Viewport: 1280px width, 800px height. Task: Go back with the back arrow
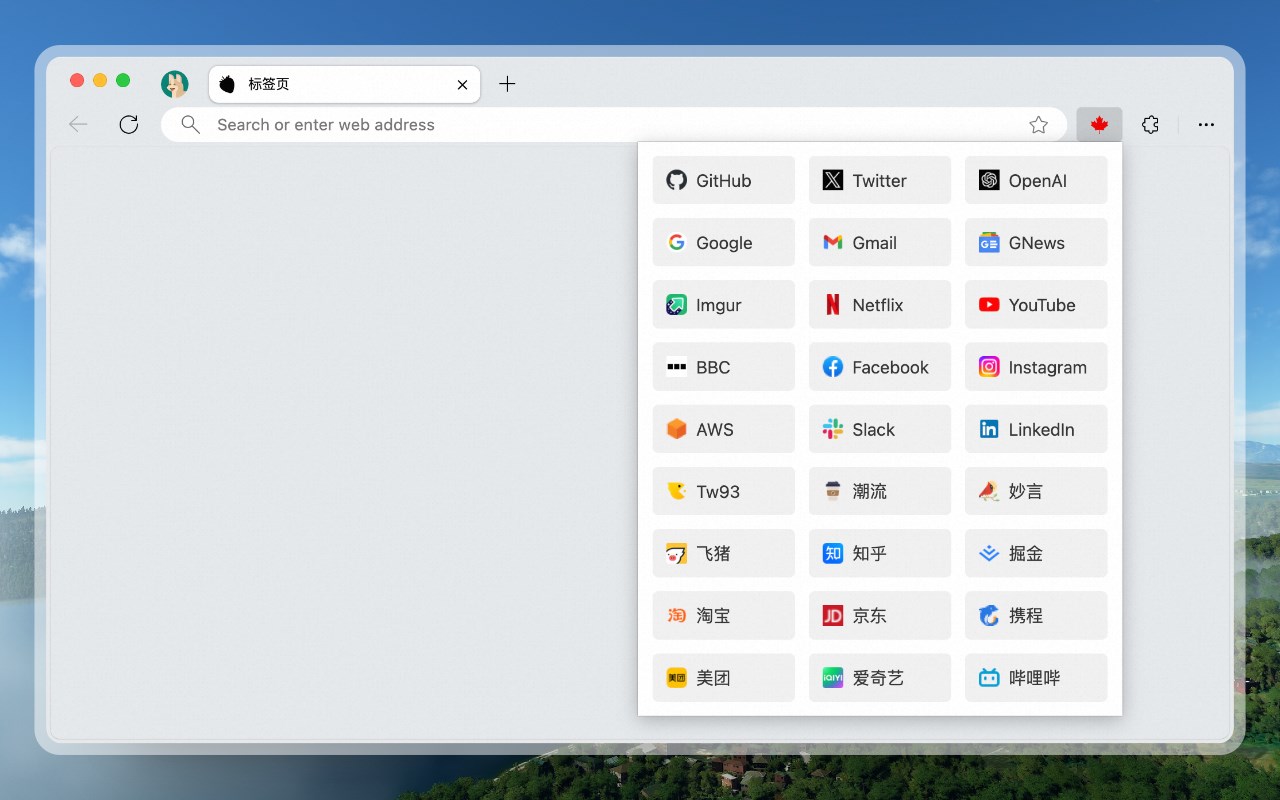pyautogui.click(x=78, y=125)
